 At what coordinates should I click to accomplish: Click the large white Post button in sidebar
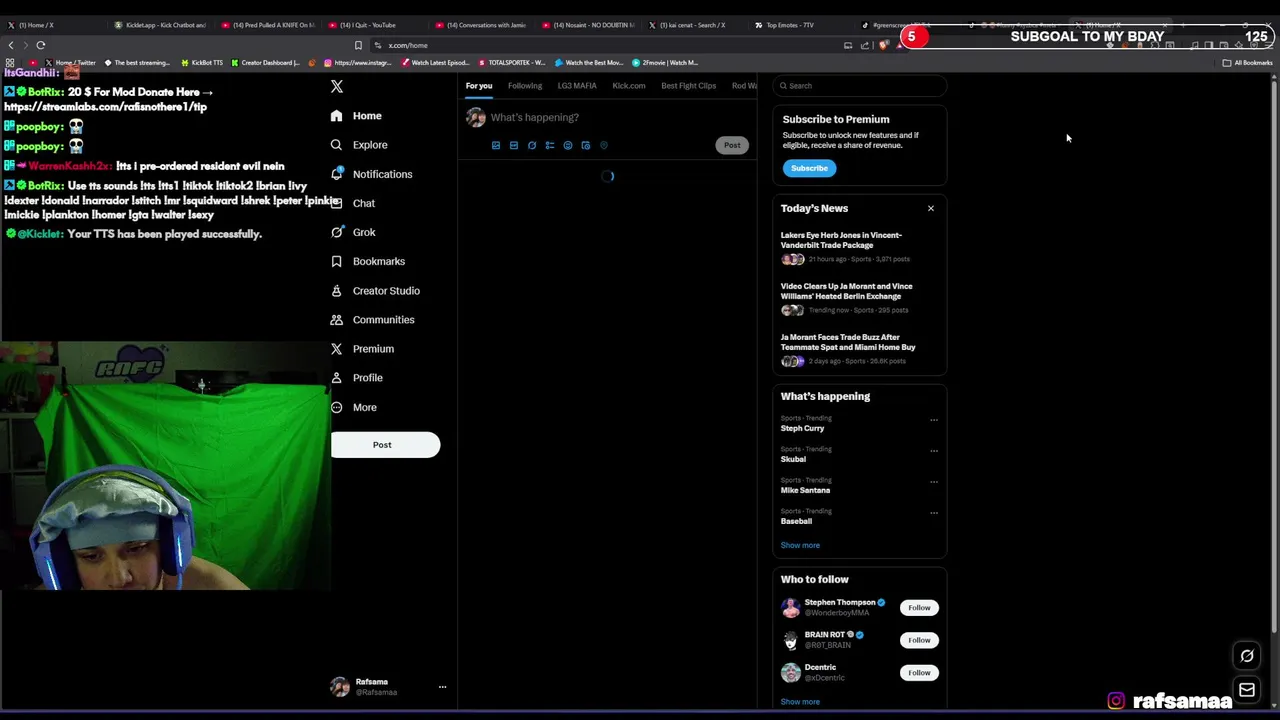click(x=385, y=445)
